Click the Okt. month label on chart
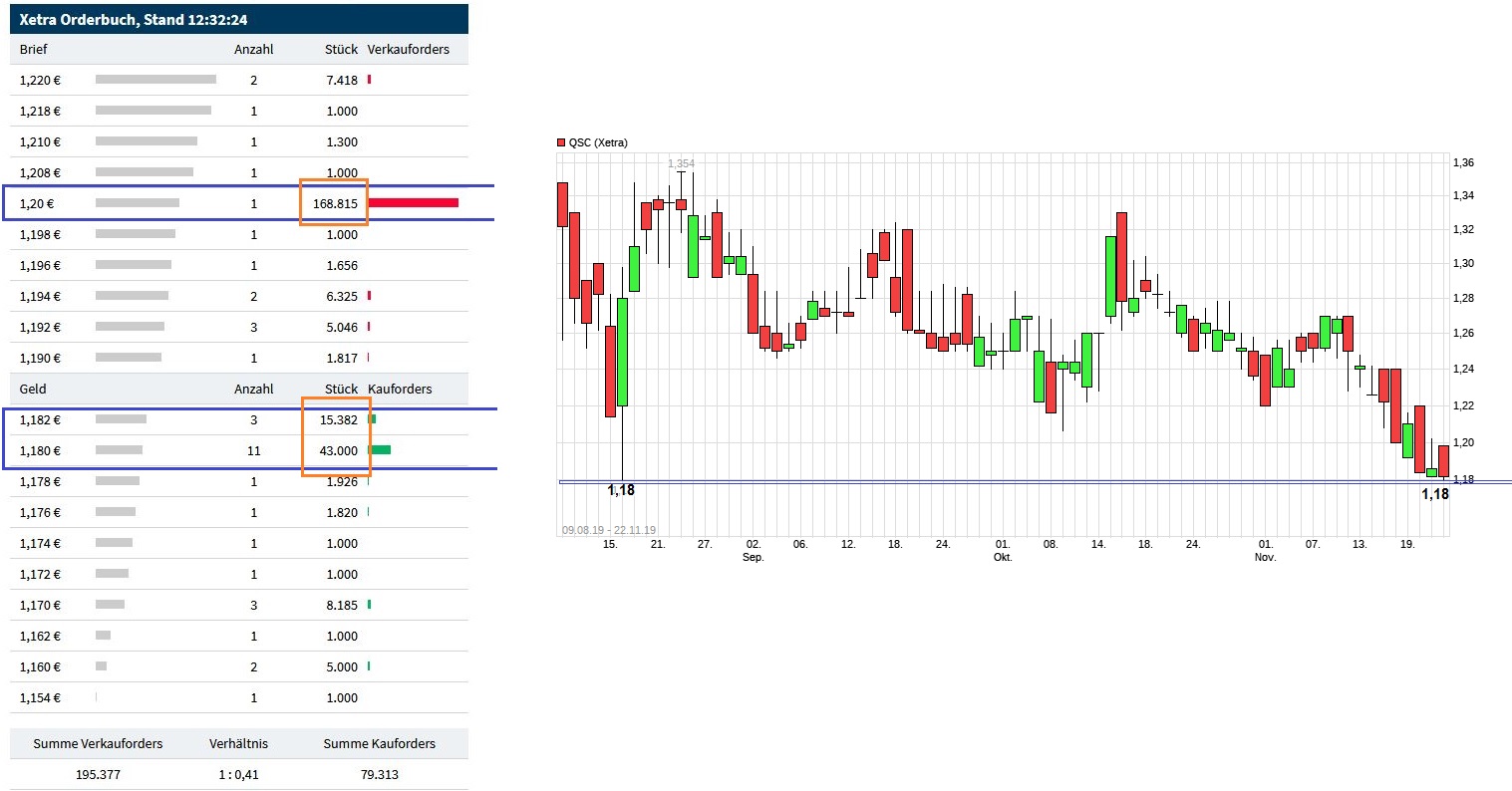The image size is (1512, 791). pyautogui.click(x=1003, y=557)
